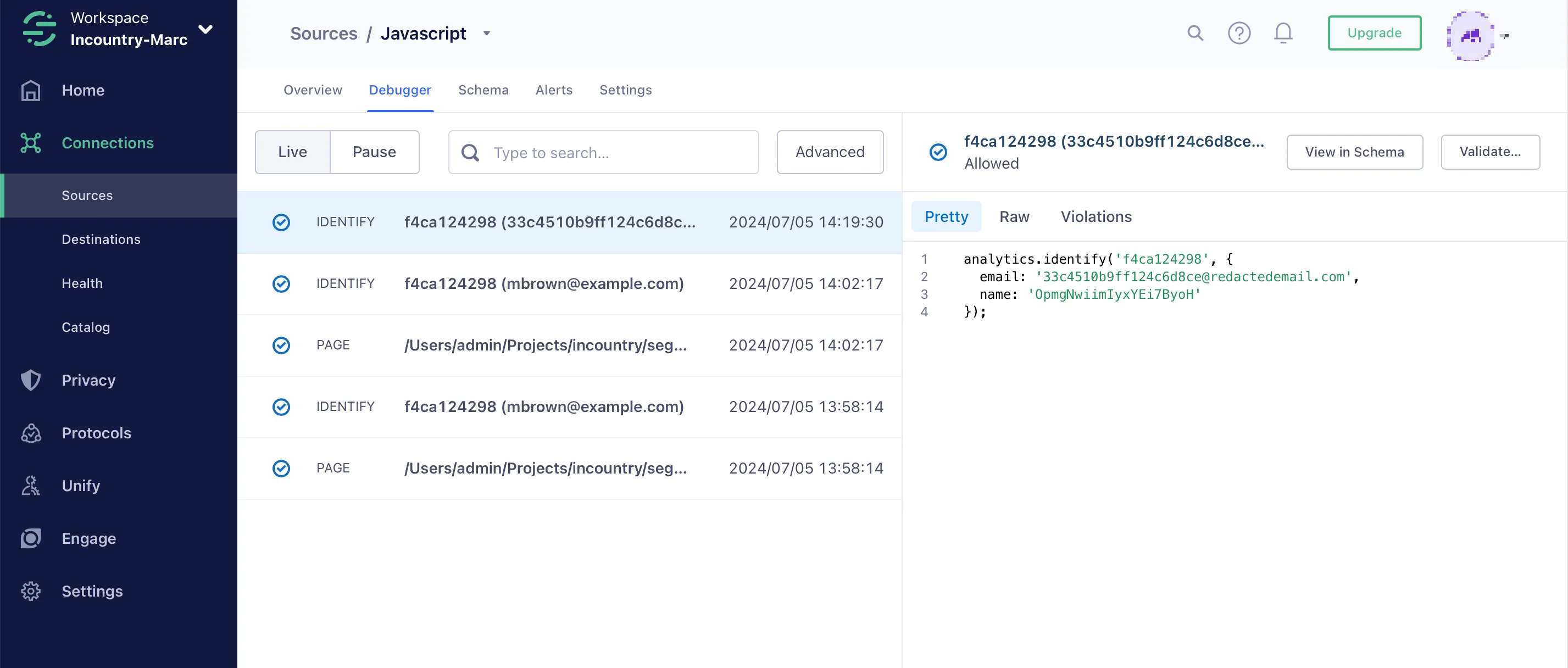Expand the Workspace switcher chevron
Viewport: 1568px width, 668px height.
point(205,29)
